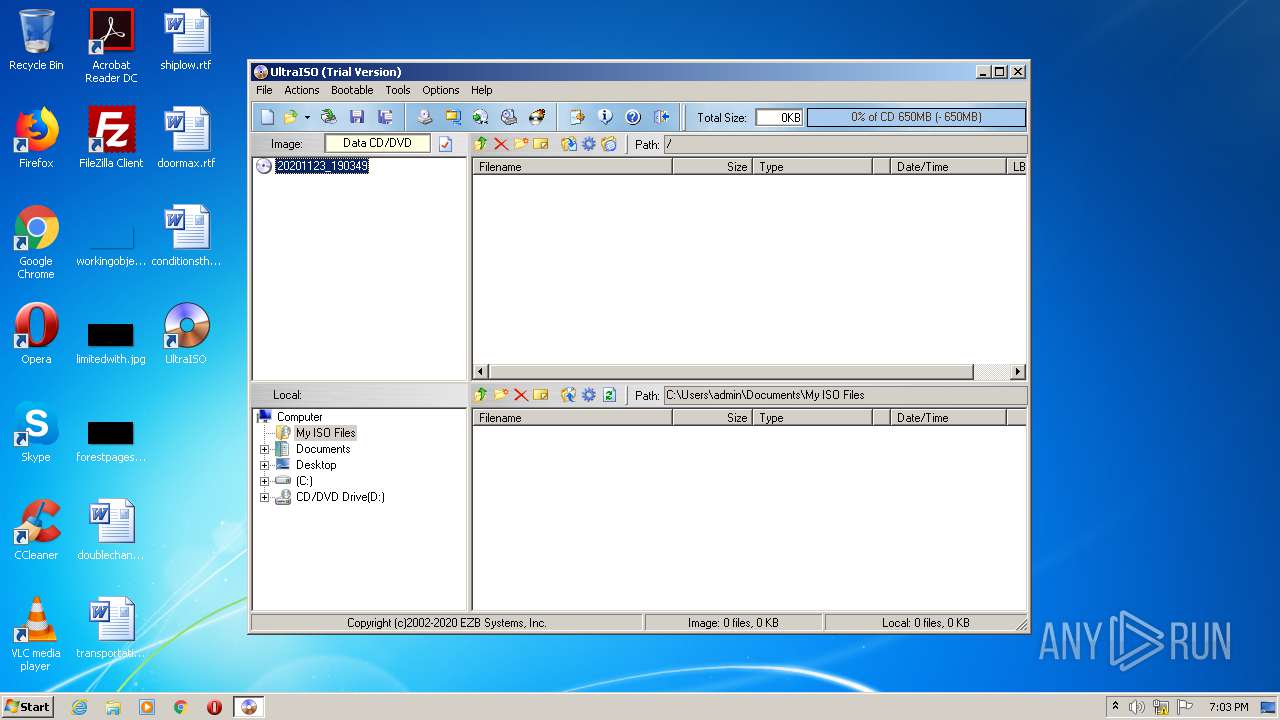Sort image list by Type column

tap(813, 167)
